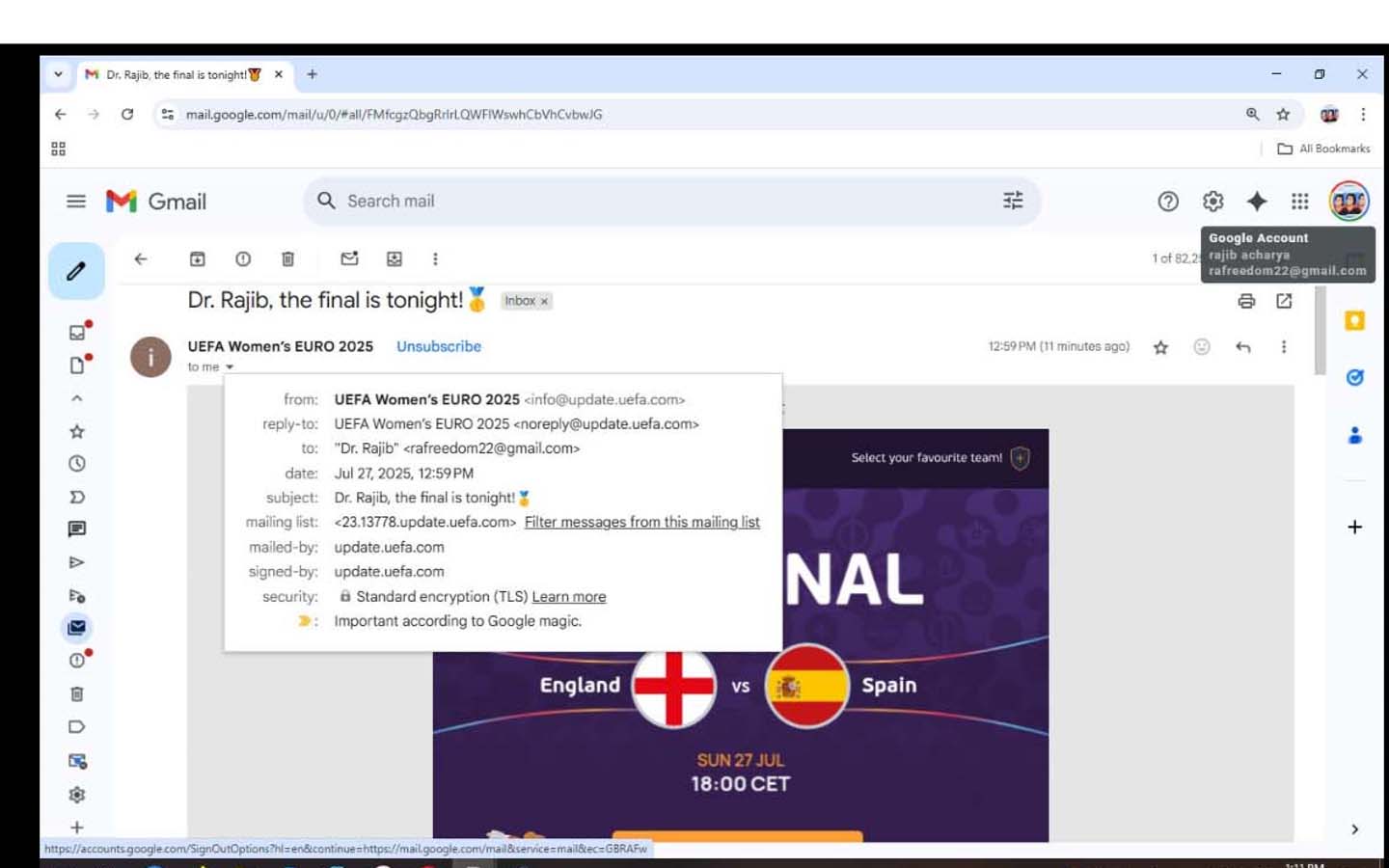The image size is (1389, 868).
Task: Archive this email
Action: point(197,258)
